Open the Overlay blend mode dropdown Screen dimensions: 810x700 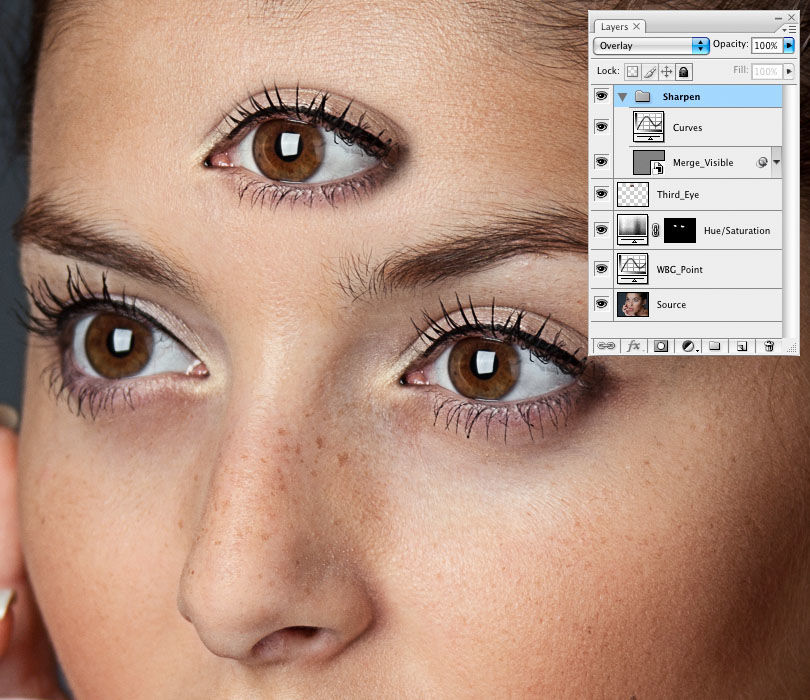coord(651,45)
